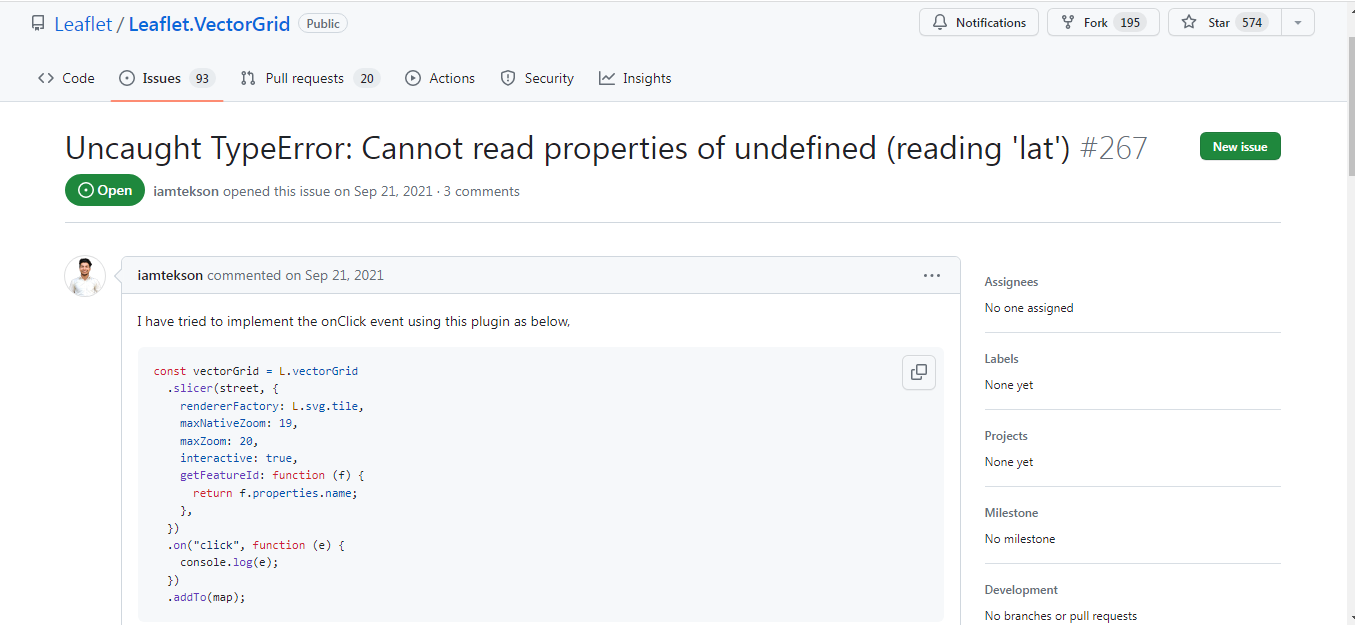Create a New issue
This screenshot has width=1355, height=625.
click(1240, 146)
